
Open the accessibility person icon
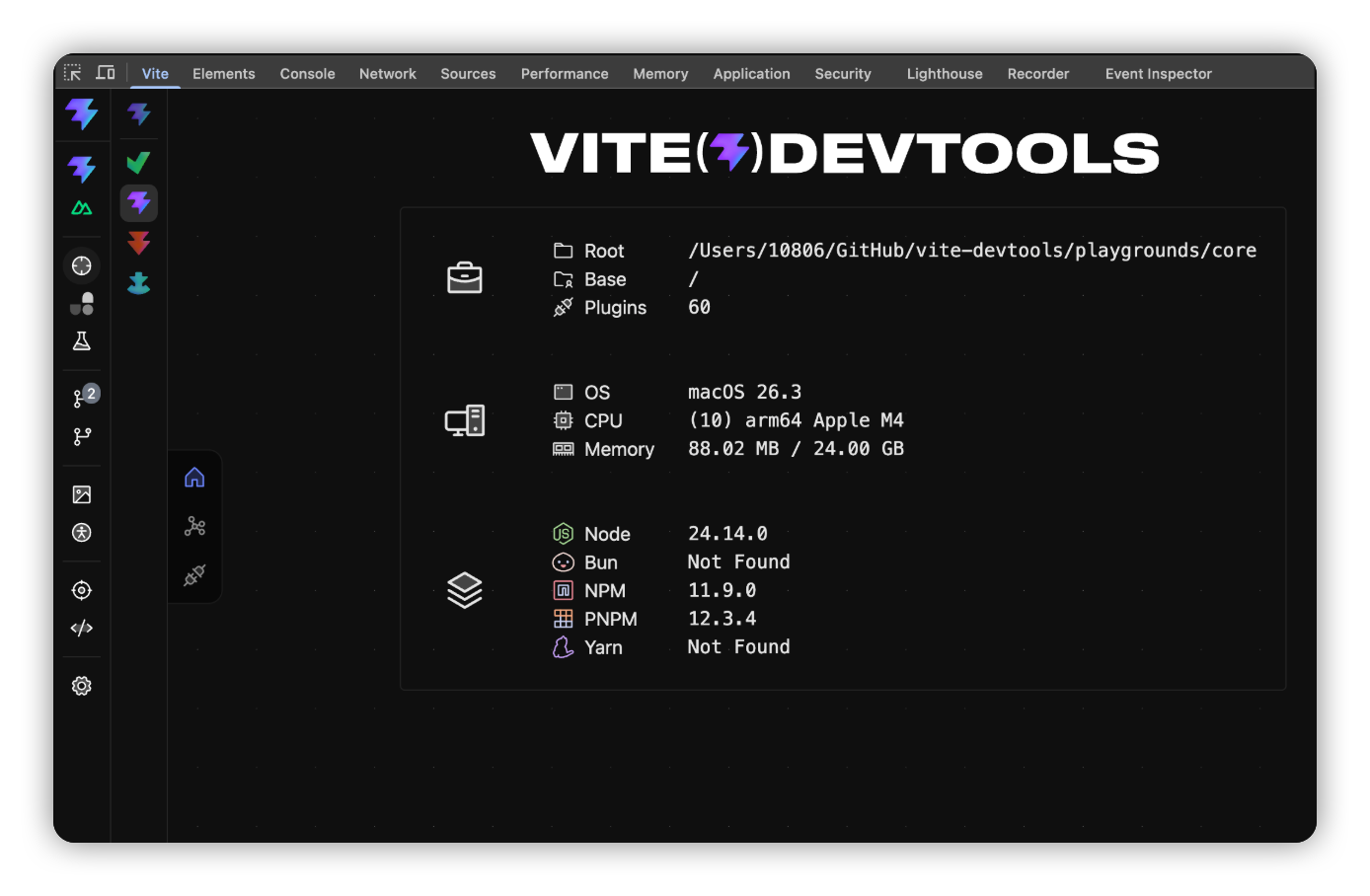(82, 533)
